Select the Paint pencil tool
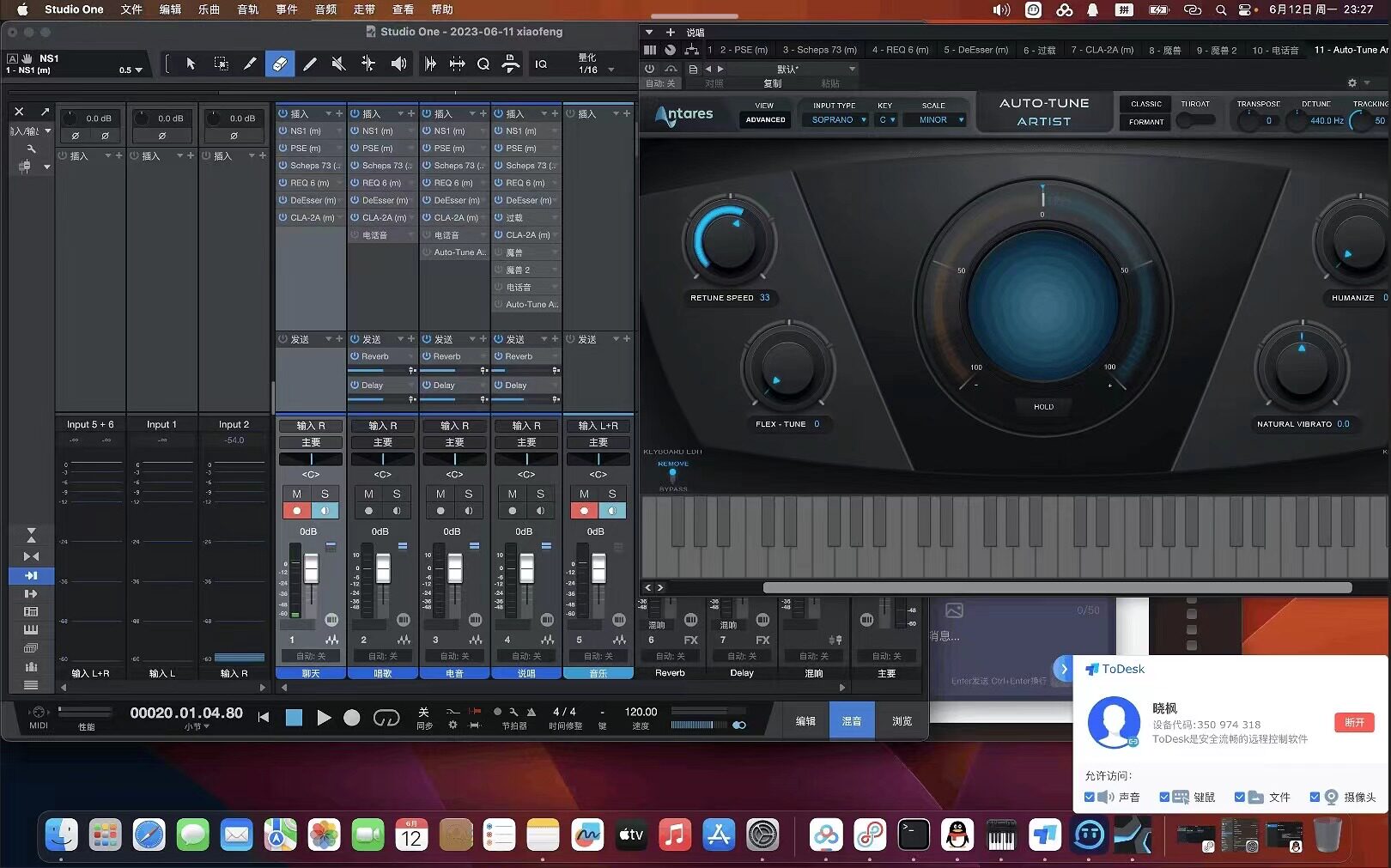 tap(310, 64)
